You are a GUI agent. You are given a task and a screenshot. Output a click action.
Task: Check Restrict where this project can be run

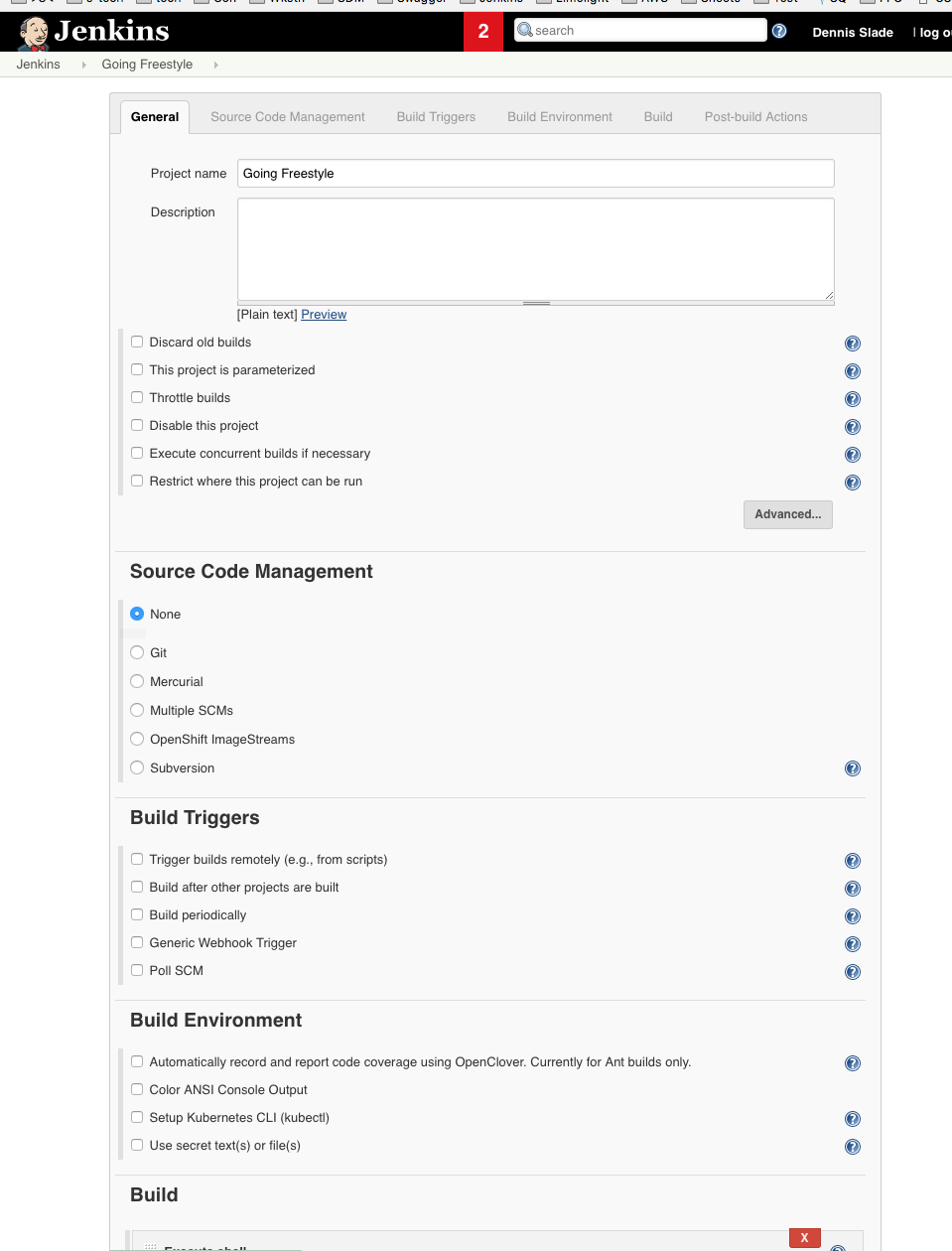click(x=137, y=481)
